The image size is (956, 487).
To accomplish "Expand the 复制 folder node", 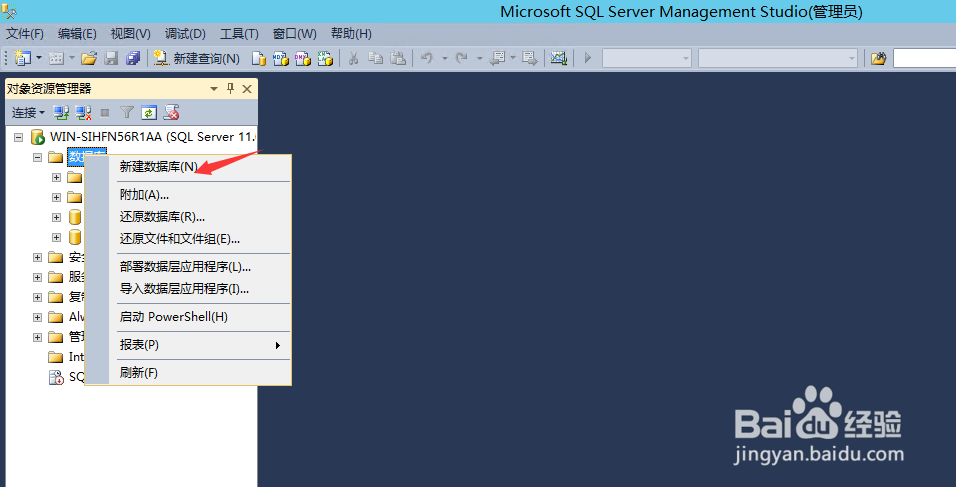I will click(x=37, y=297).
